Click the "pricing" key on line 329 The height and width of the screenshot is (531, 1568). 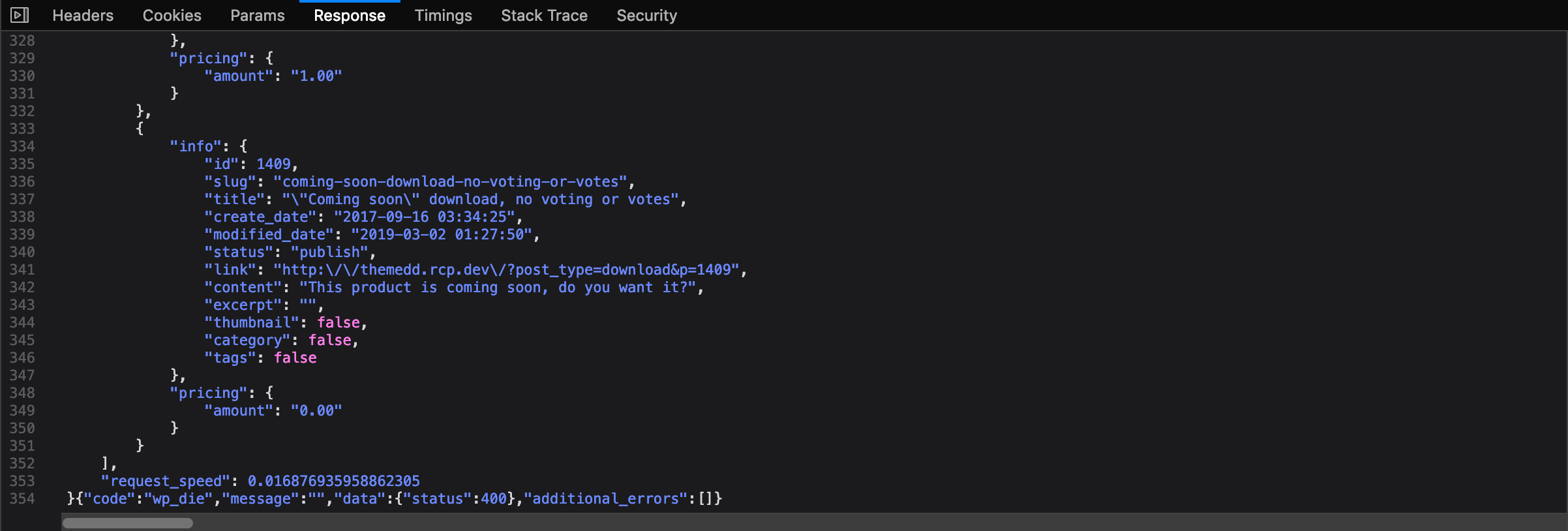[209, 58]
